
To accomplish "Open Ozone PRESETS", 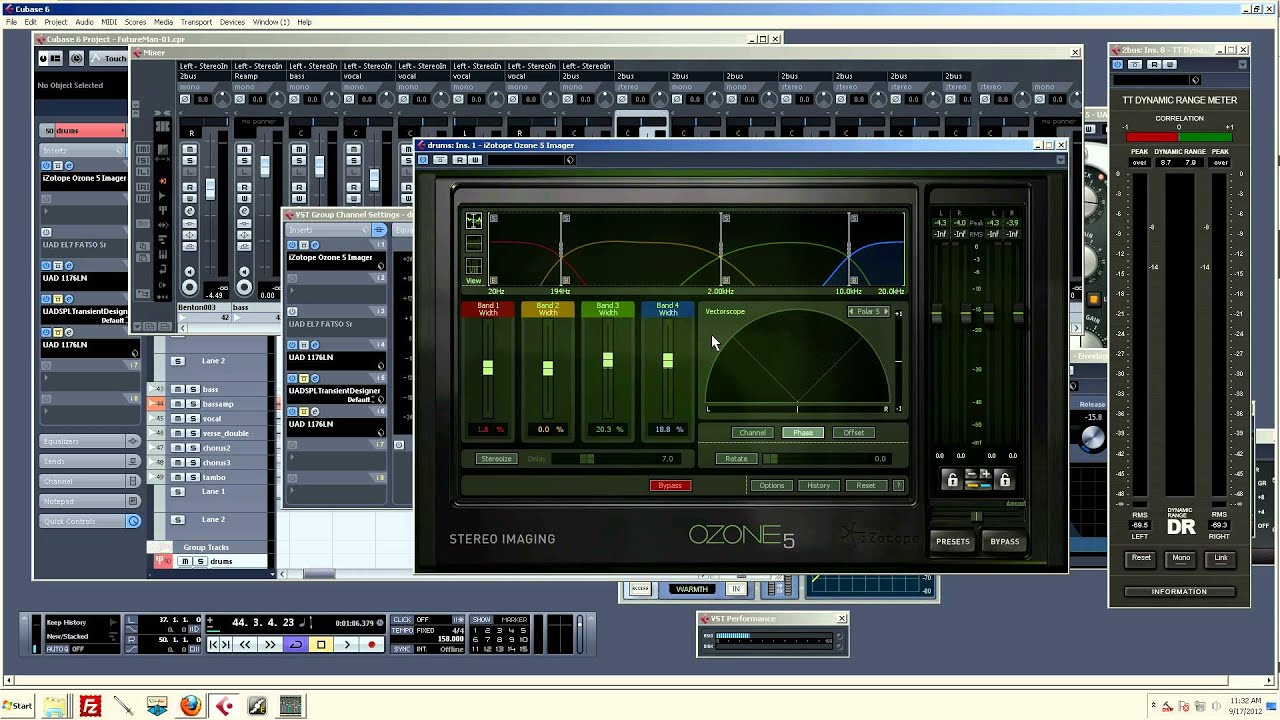I will (953, 542).
